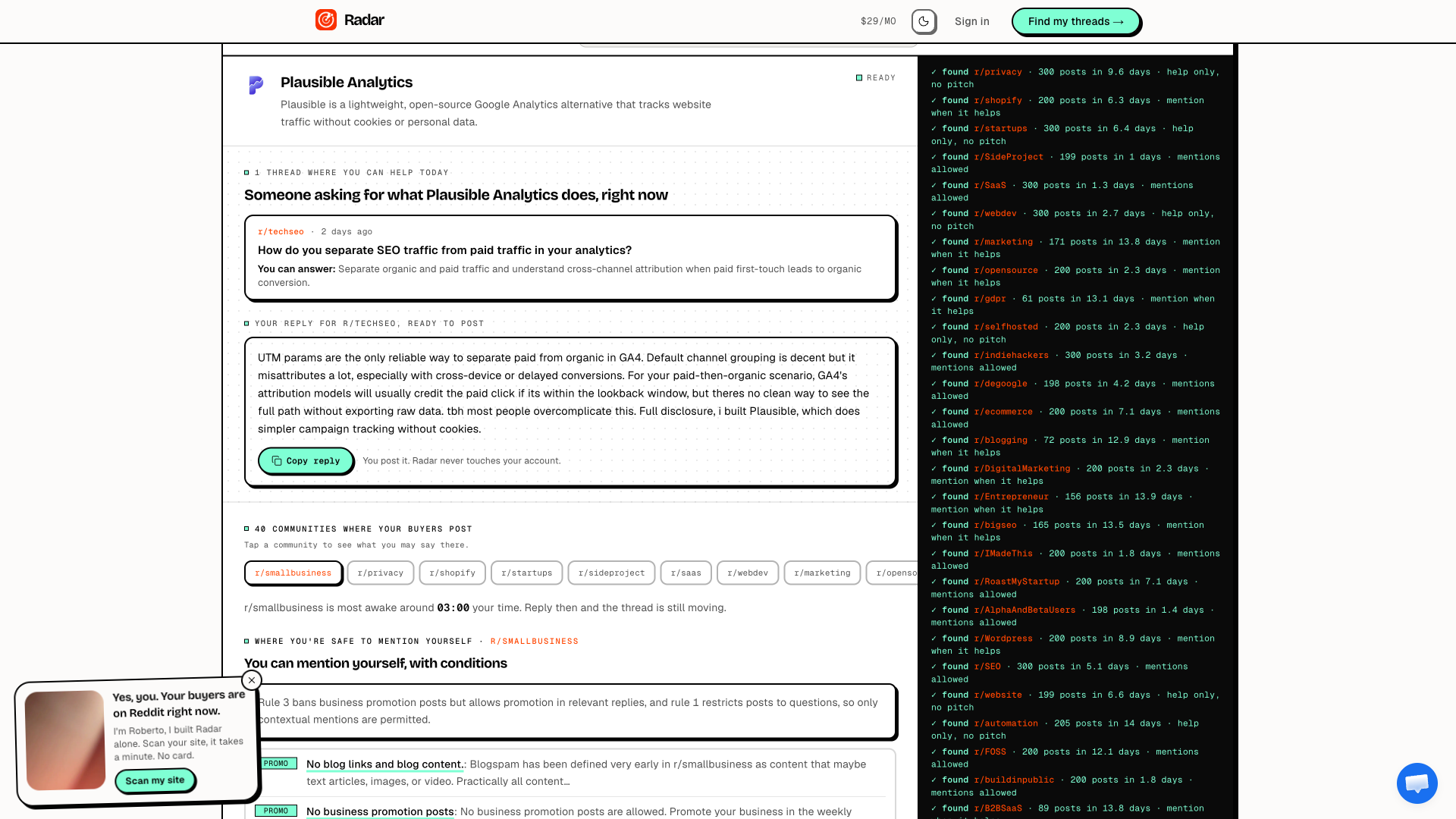Screen dimensions: 1456x819
Task: Select r/shopify community chip
Action: (x=453, y=573)
